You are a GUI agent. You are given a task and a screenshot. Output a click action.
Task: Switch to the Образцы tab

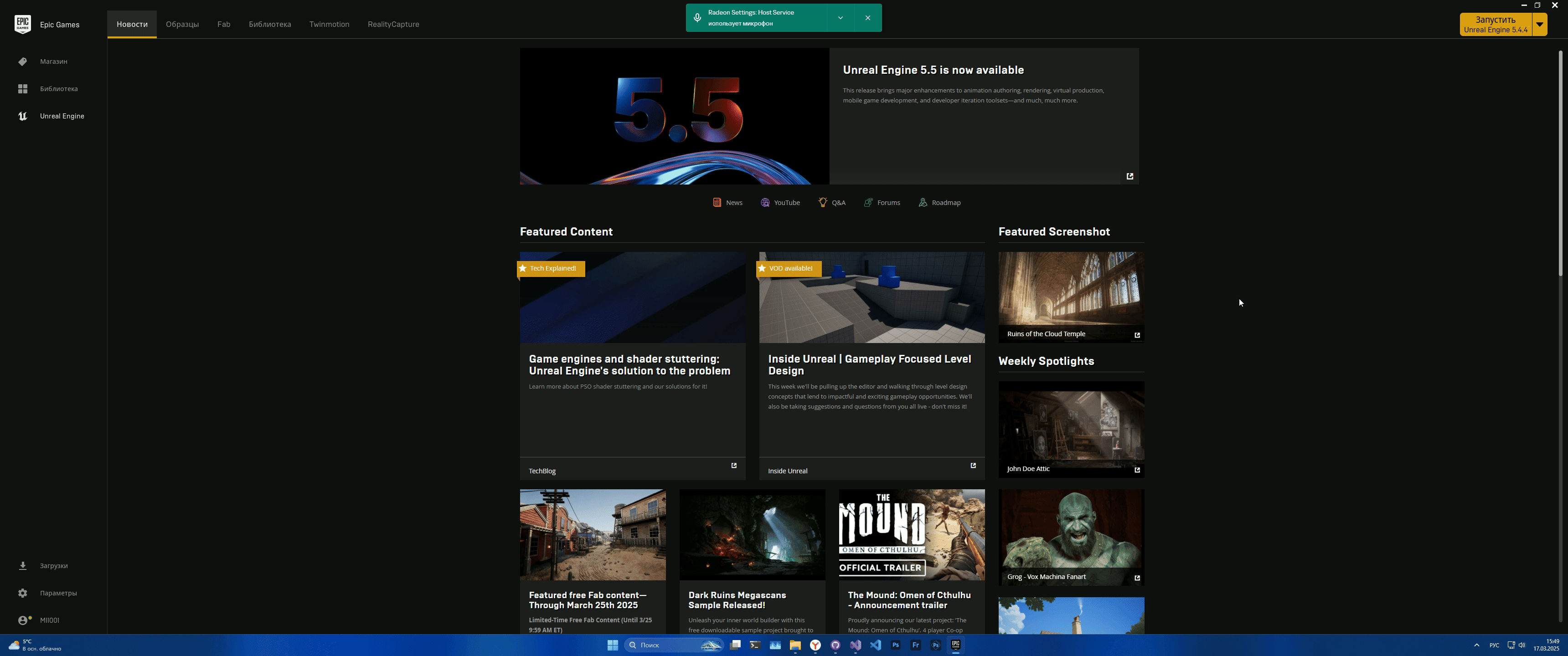coord(182,24)
